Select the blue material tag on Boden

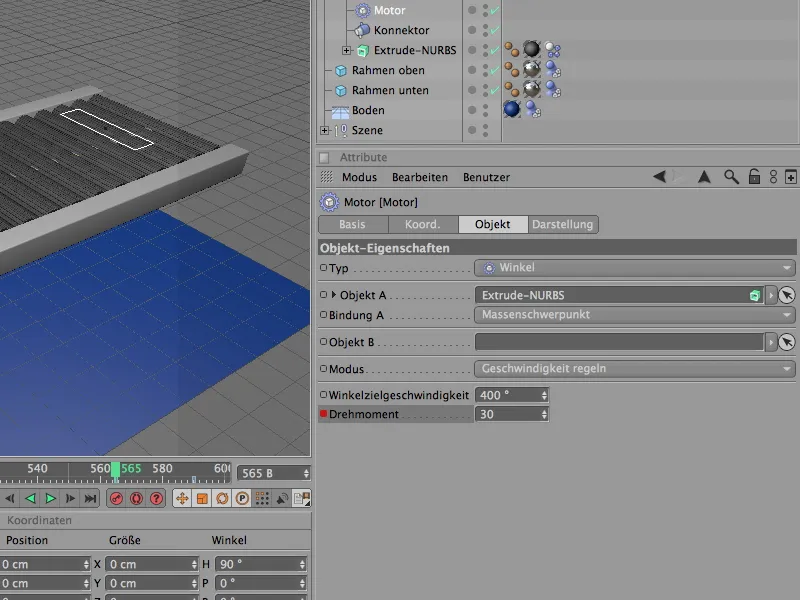[512, 110]
